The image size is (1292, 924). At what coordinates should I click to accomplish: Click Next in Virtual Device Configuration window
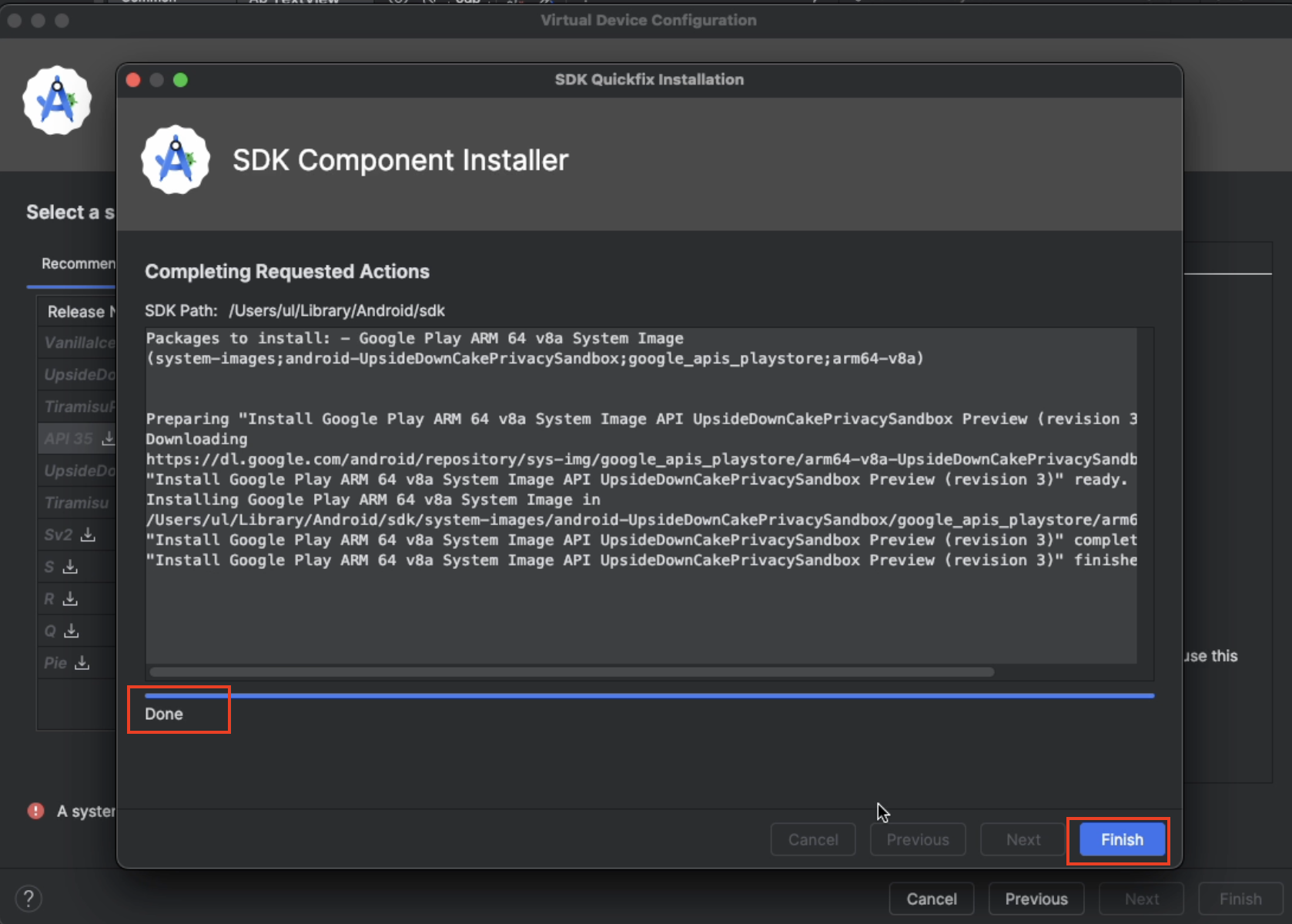(1142, 899)
